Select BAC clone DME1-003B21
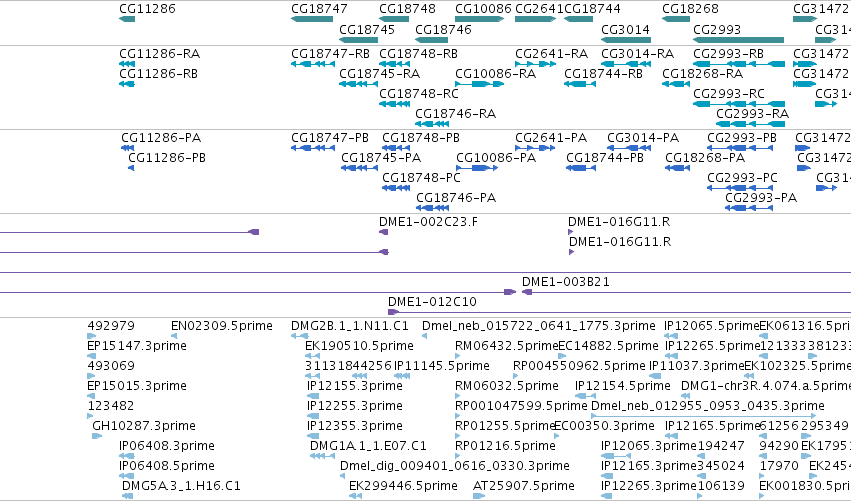This screenshot has width=851, height=501. click(x=566, y=282)
